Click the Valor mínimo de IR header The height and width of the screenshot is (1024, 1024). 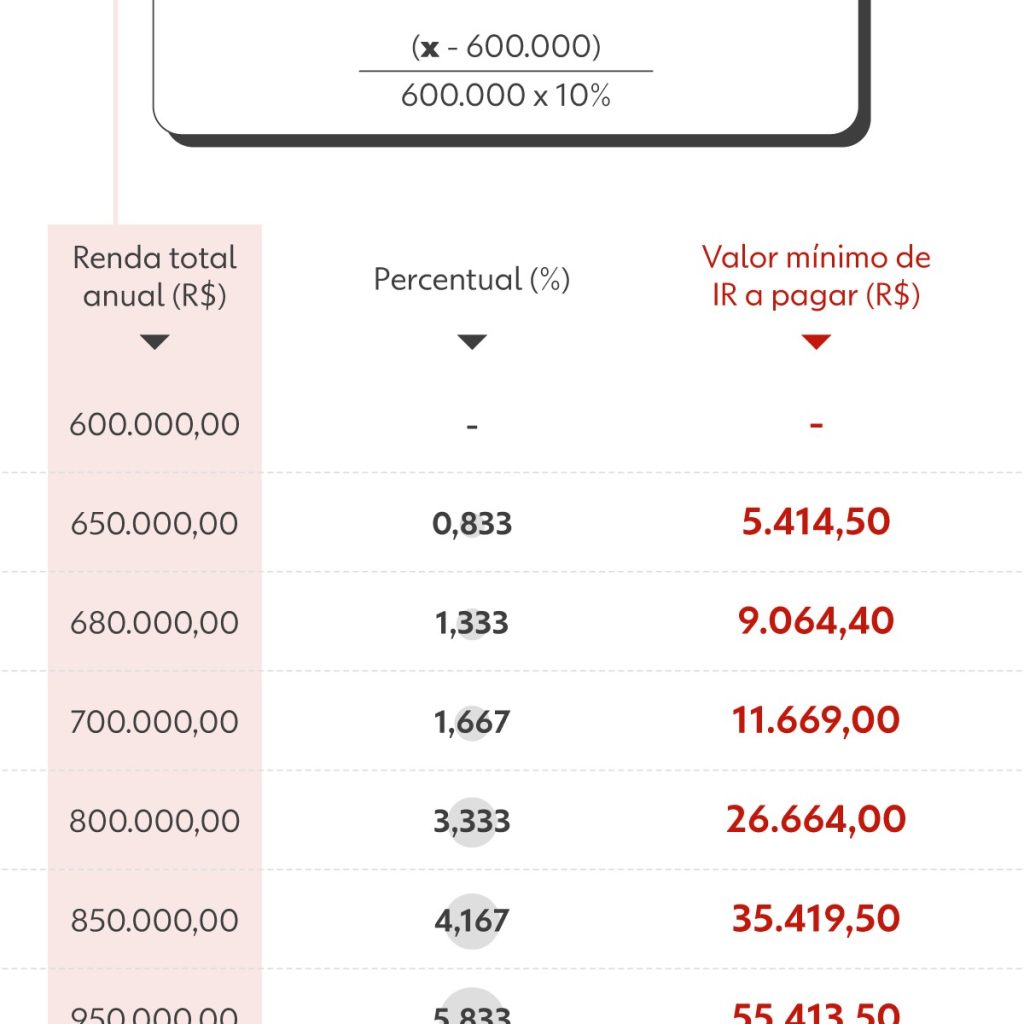[x=816, y=276]
